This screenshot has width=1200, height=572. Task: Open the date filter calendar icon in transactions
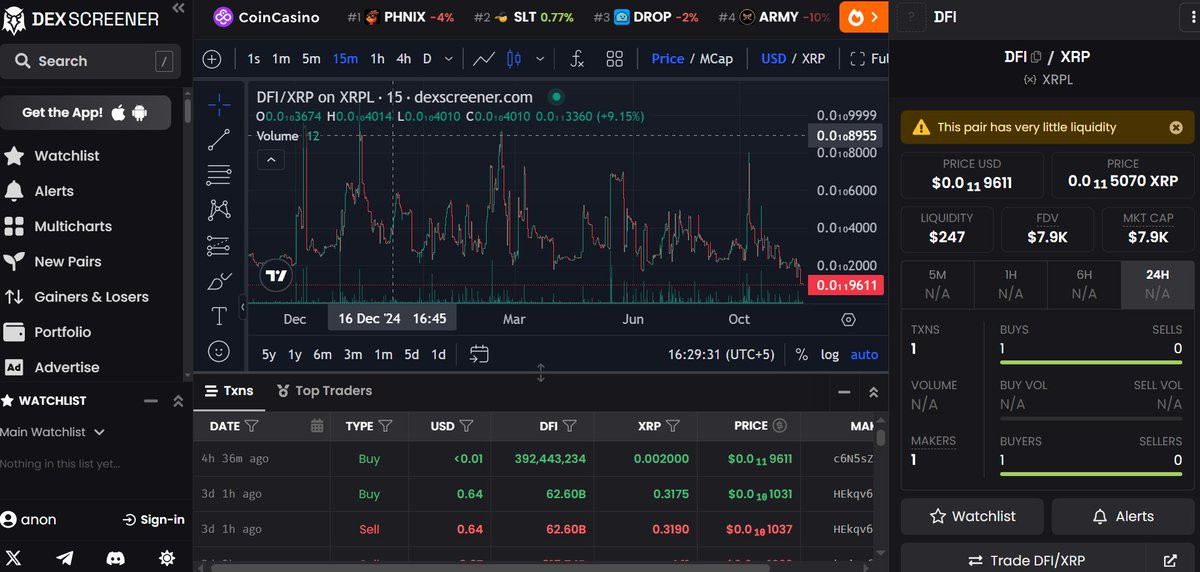click(317, 426)
